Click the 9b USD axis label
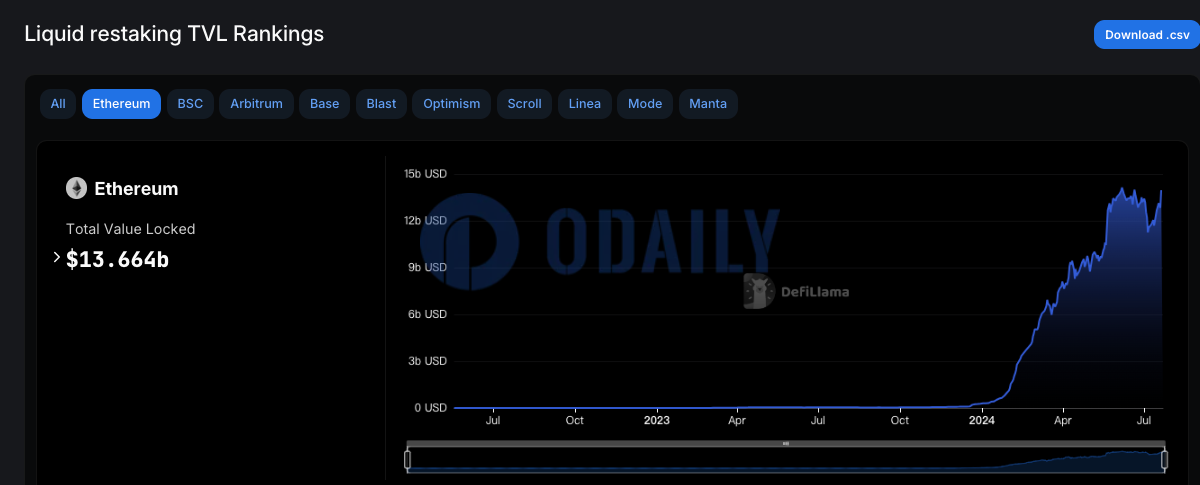 coord(428,267)
